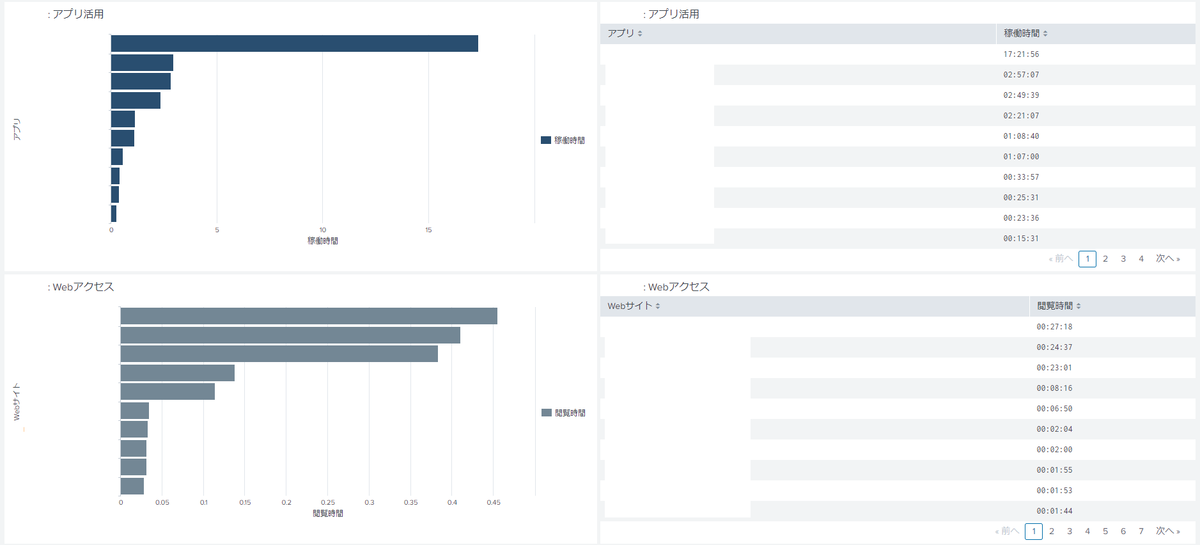This screenshot has width=1200, height=545.
Task: Select the 00:15:31 time cell
Action: [1021, 238]
